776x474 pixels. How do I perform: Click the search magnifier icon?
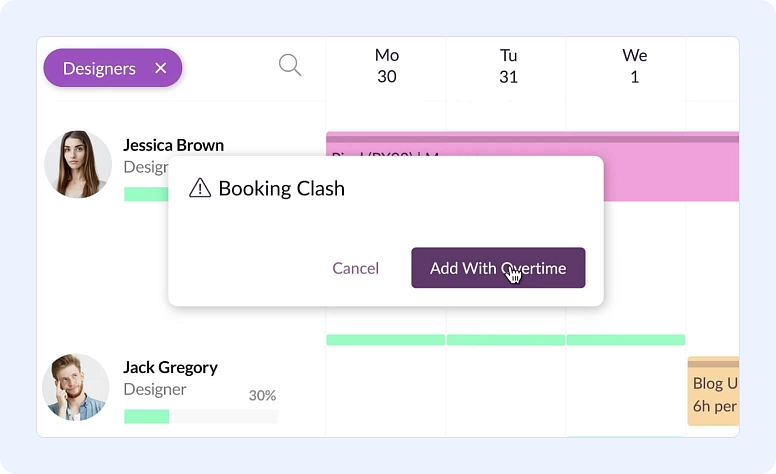[289, 66]
